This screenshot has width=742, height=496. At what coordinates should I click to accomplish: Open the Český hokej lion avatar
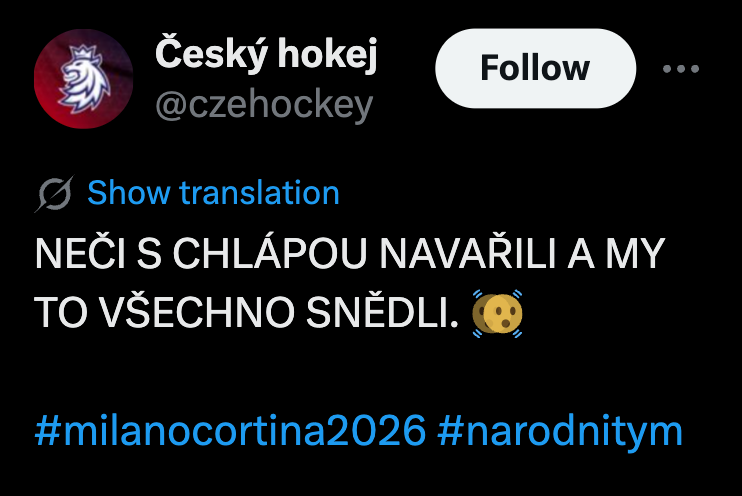click(x=84, y=79)
